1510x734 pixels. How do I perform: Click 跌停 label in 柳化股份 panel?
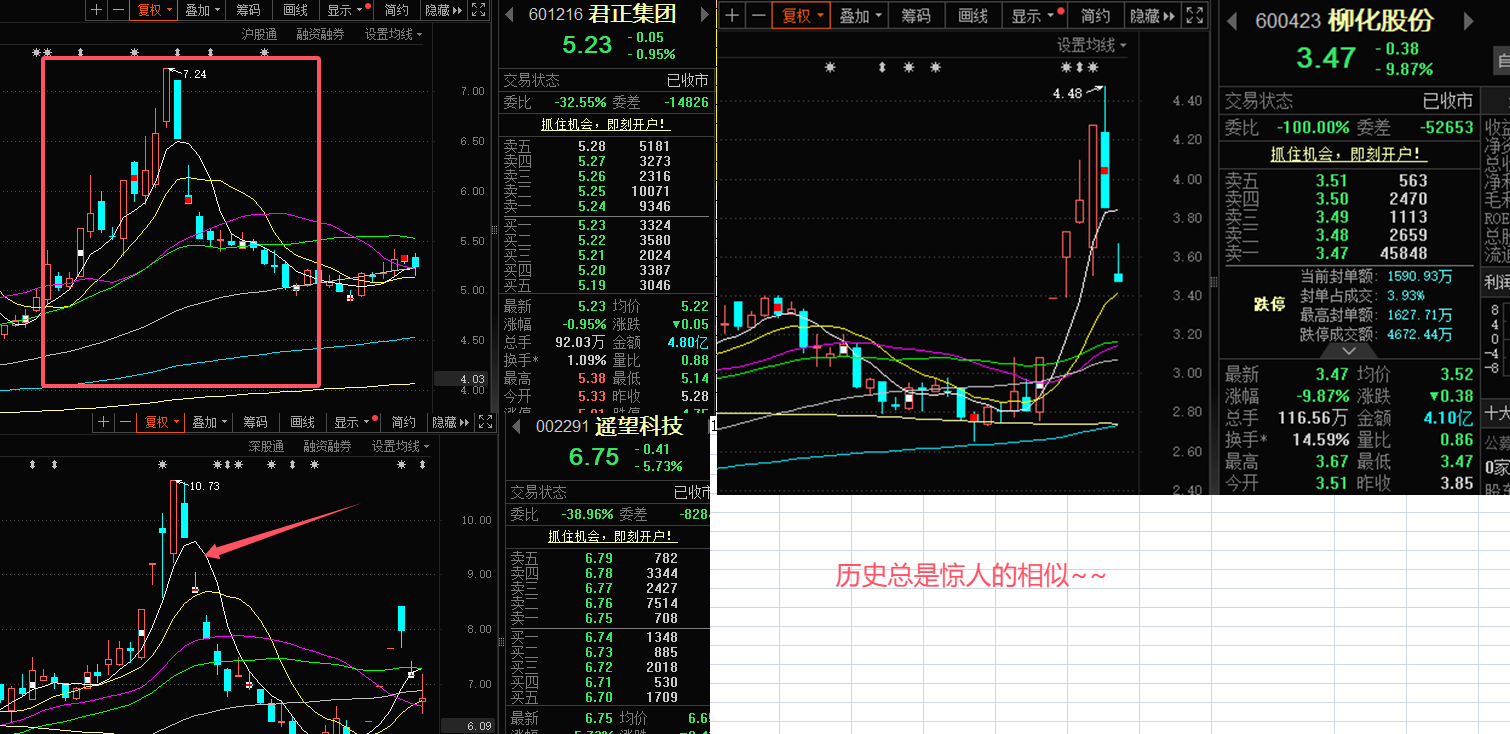(x=1269, y=304)
